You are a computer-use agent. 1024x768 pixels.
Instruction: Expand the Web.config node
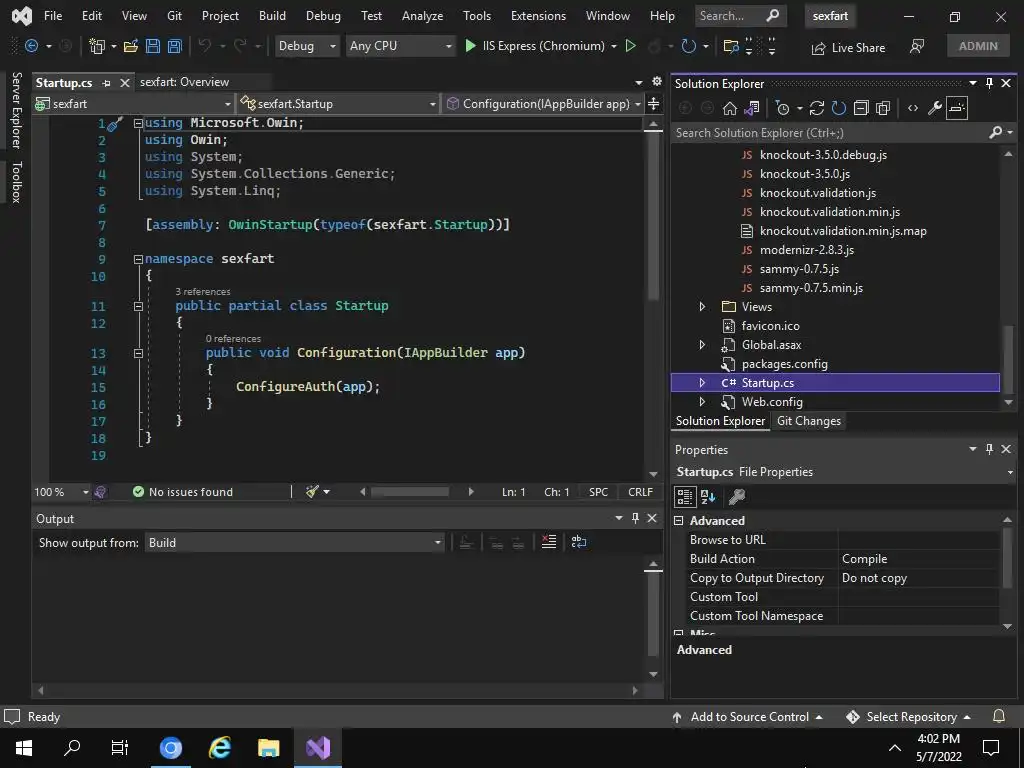[702, 402]
